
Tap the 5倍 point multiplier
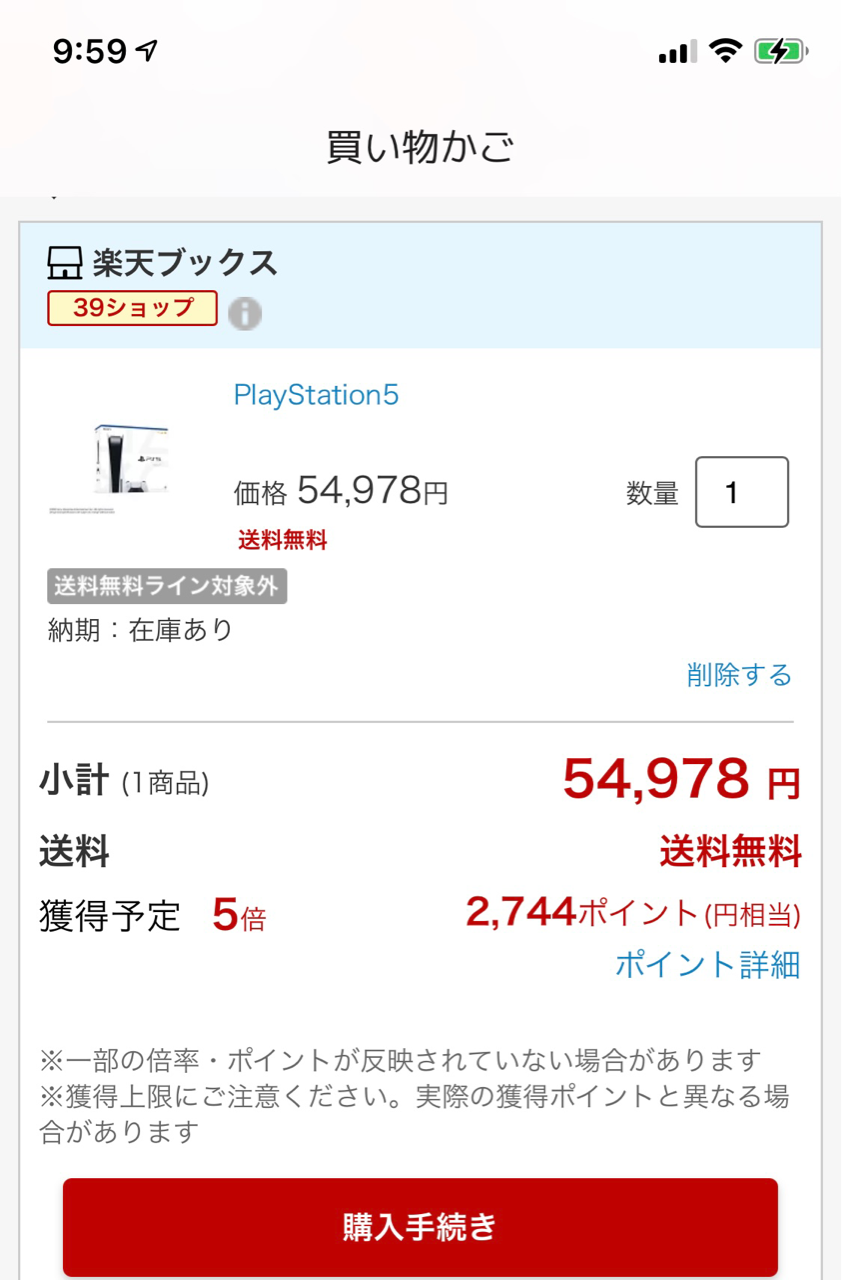pos(239,916)
